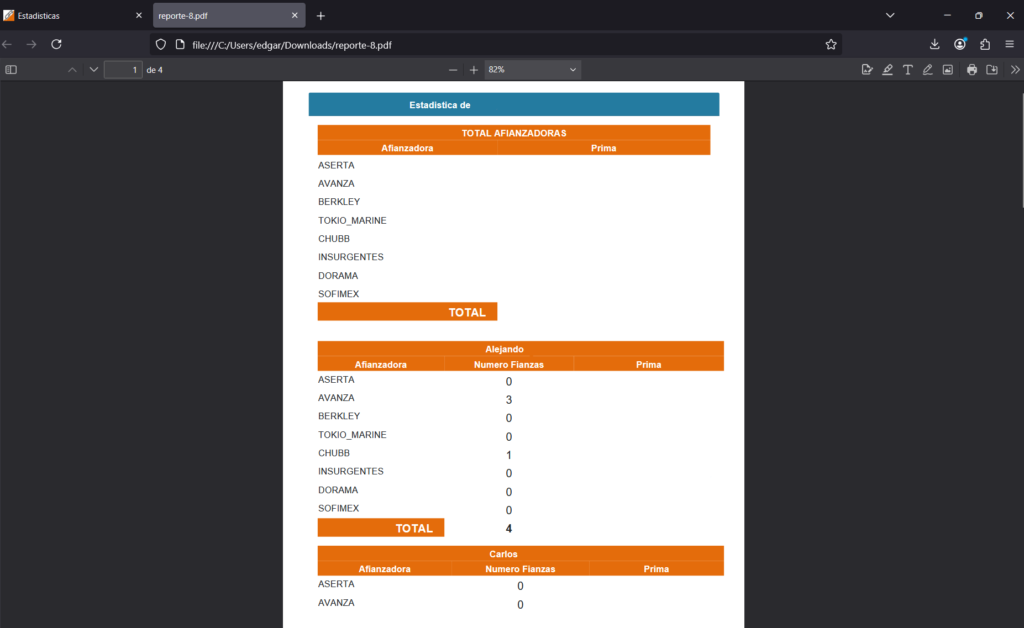
Task: Print the PDF document
Action: (971, 70)
